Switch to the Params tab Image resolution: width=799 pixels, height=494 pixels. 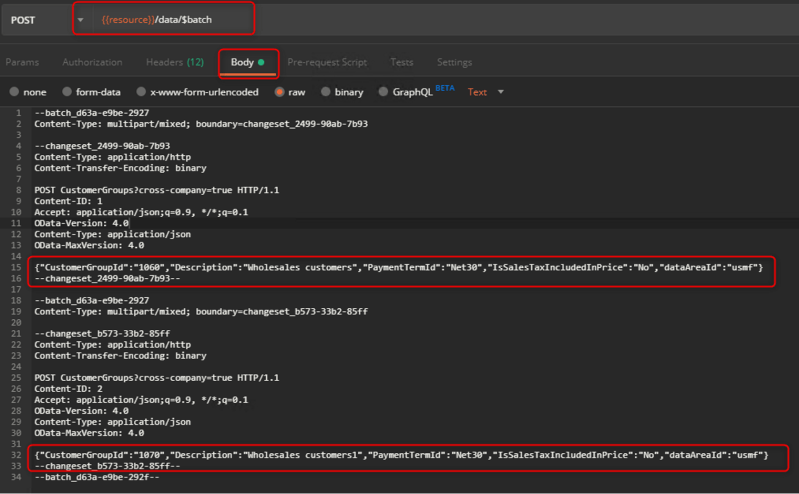(x=22, y=62)
